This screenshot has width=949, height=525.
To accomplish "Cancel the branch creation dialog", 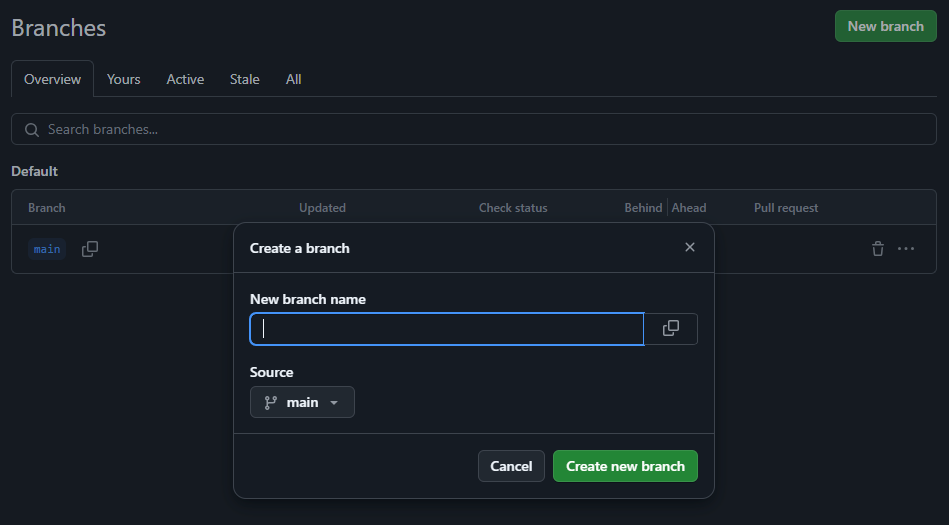I will (511, 466).
